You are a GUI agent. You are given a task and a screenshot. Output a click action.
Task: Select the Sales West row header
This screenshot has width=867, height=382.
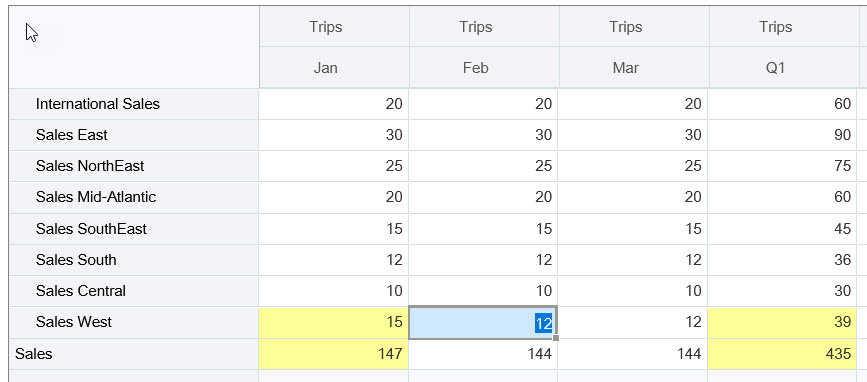click(134, 322)
